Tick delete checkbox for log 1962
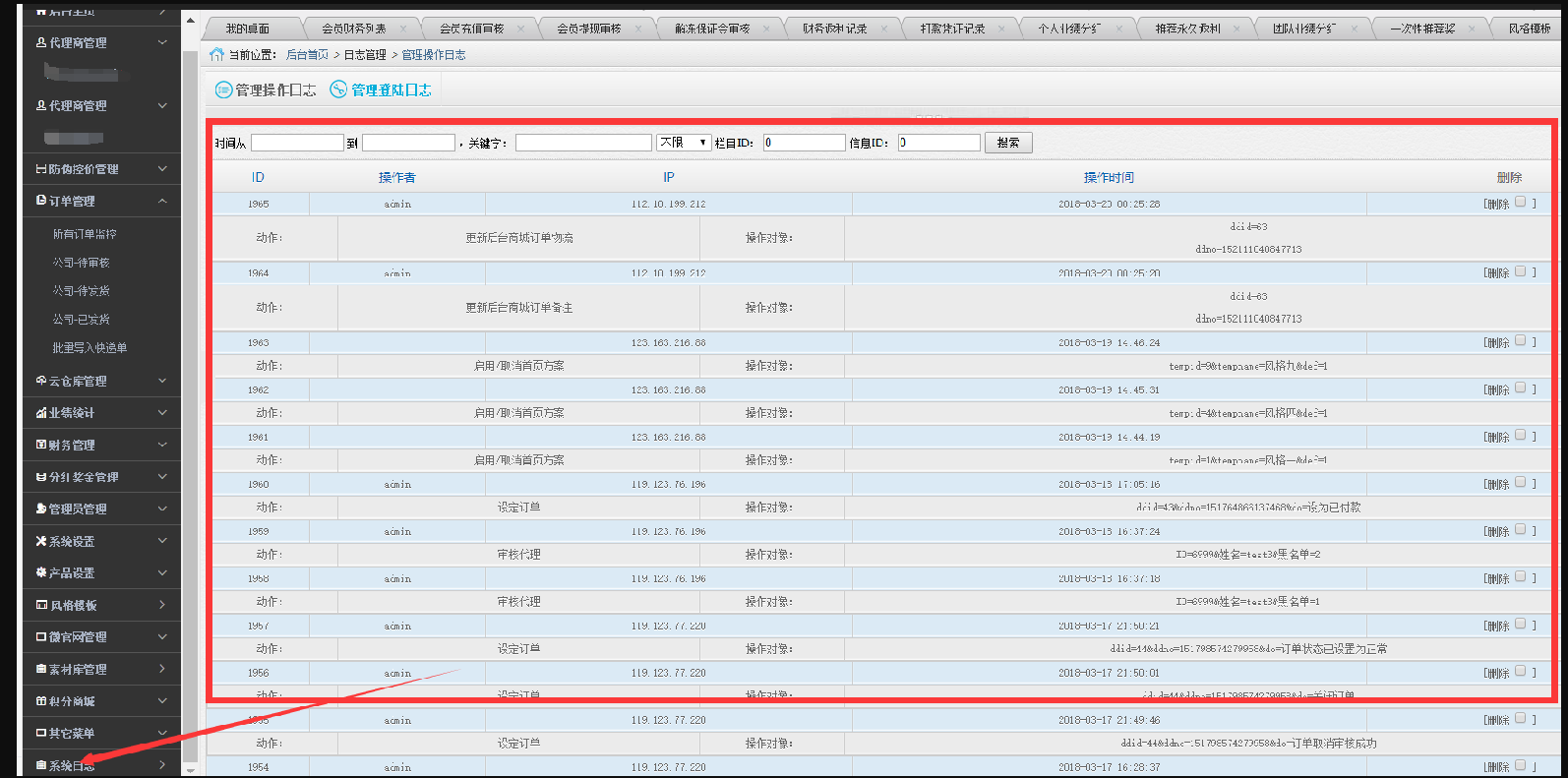1568x778 pixels. pyautogui.click(x=1520, y=388)
